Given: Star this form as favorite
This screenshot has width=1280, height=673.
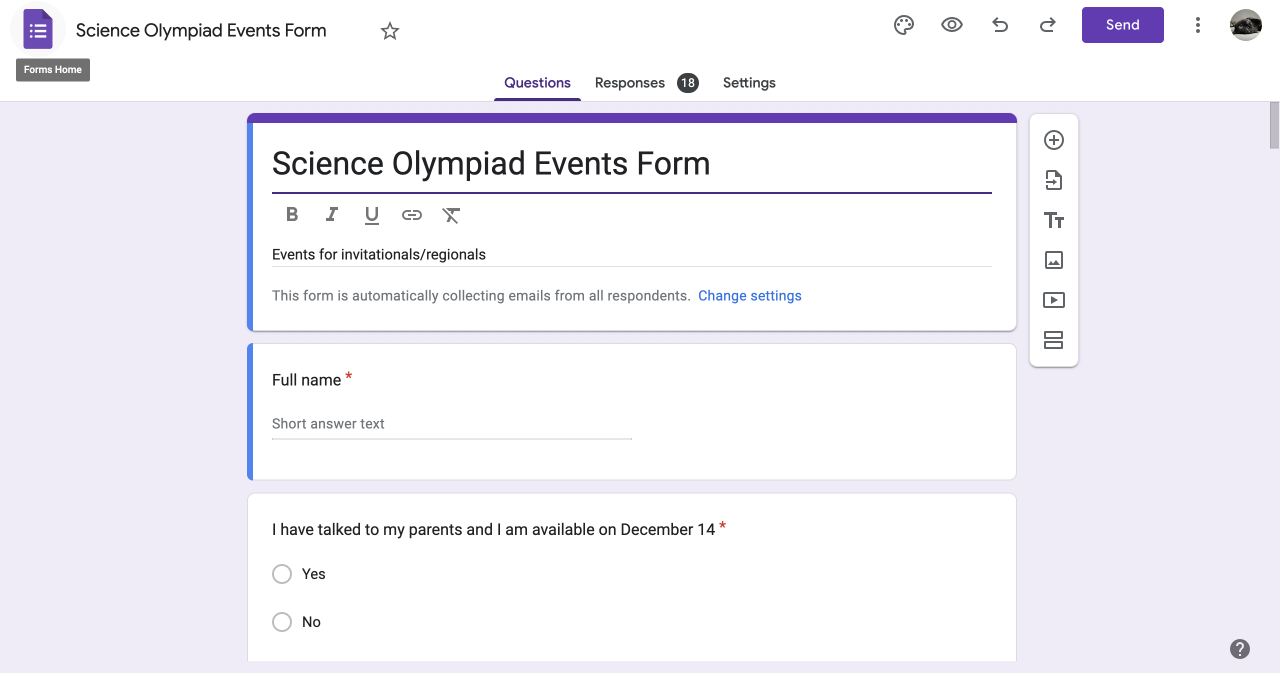Looking at the screenshot, I should 390,31.
